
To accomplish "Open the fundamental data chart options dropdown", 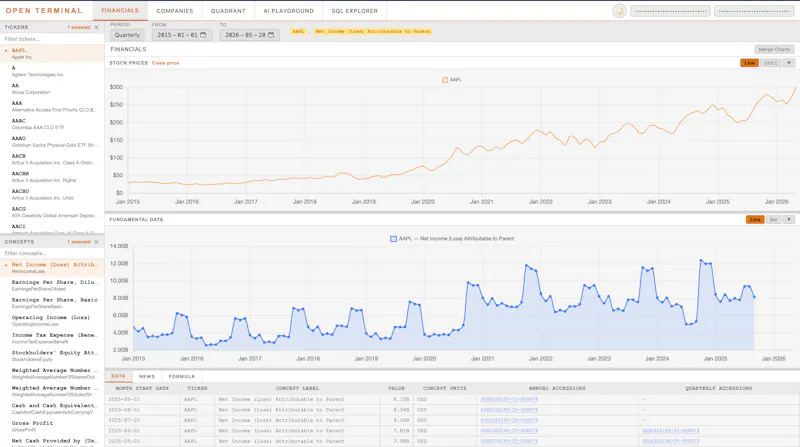I will pyautogui.click(x=789, y=219).
